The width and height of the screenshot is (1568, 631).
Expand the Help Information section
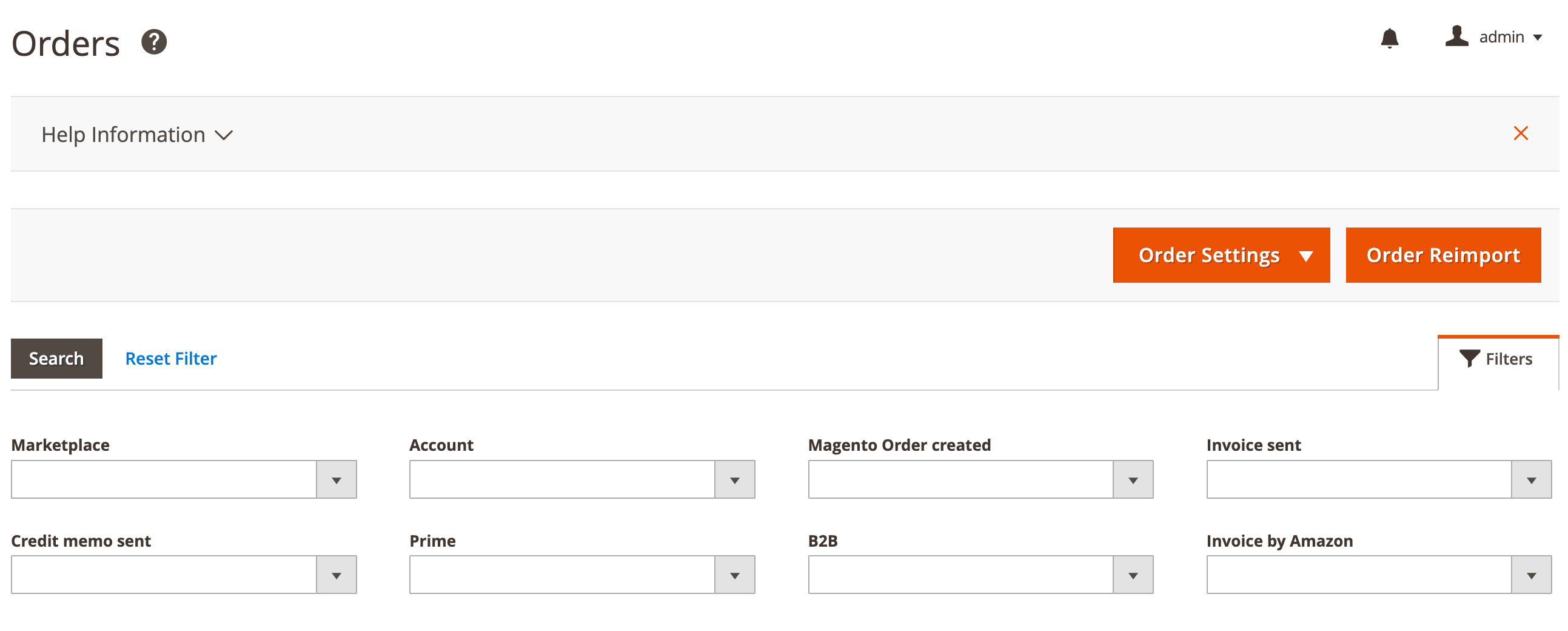(x=223, y=135)
